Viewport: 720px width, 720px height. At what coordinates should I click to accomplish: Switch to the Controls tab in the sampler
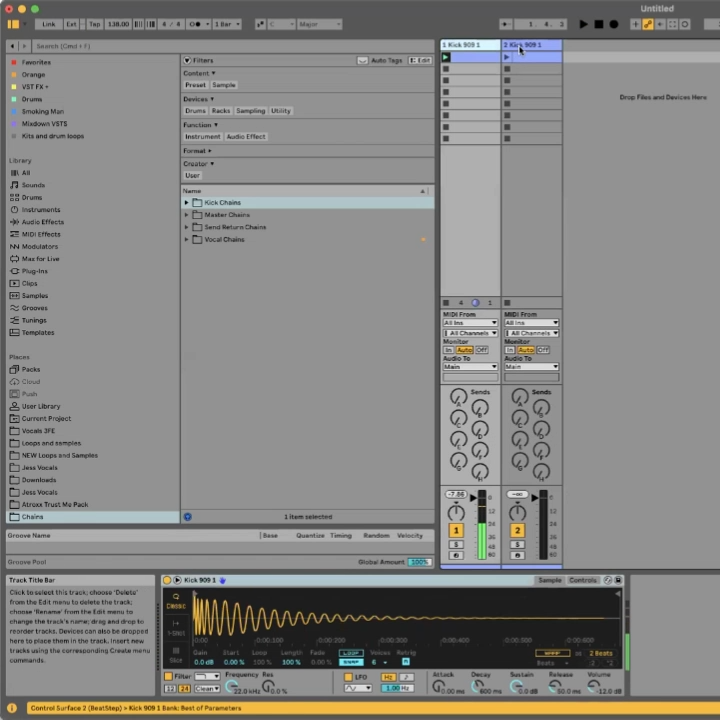582,580
